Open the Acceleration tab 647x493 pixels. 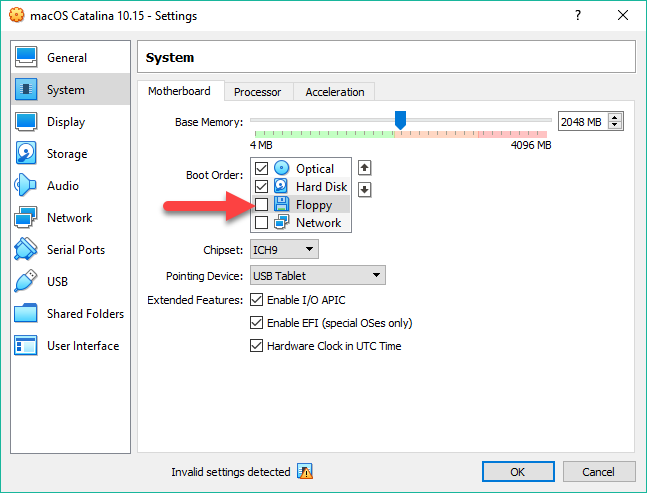(335, 92)
